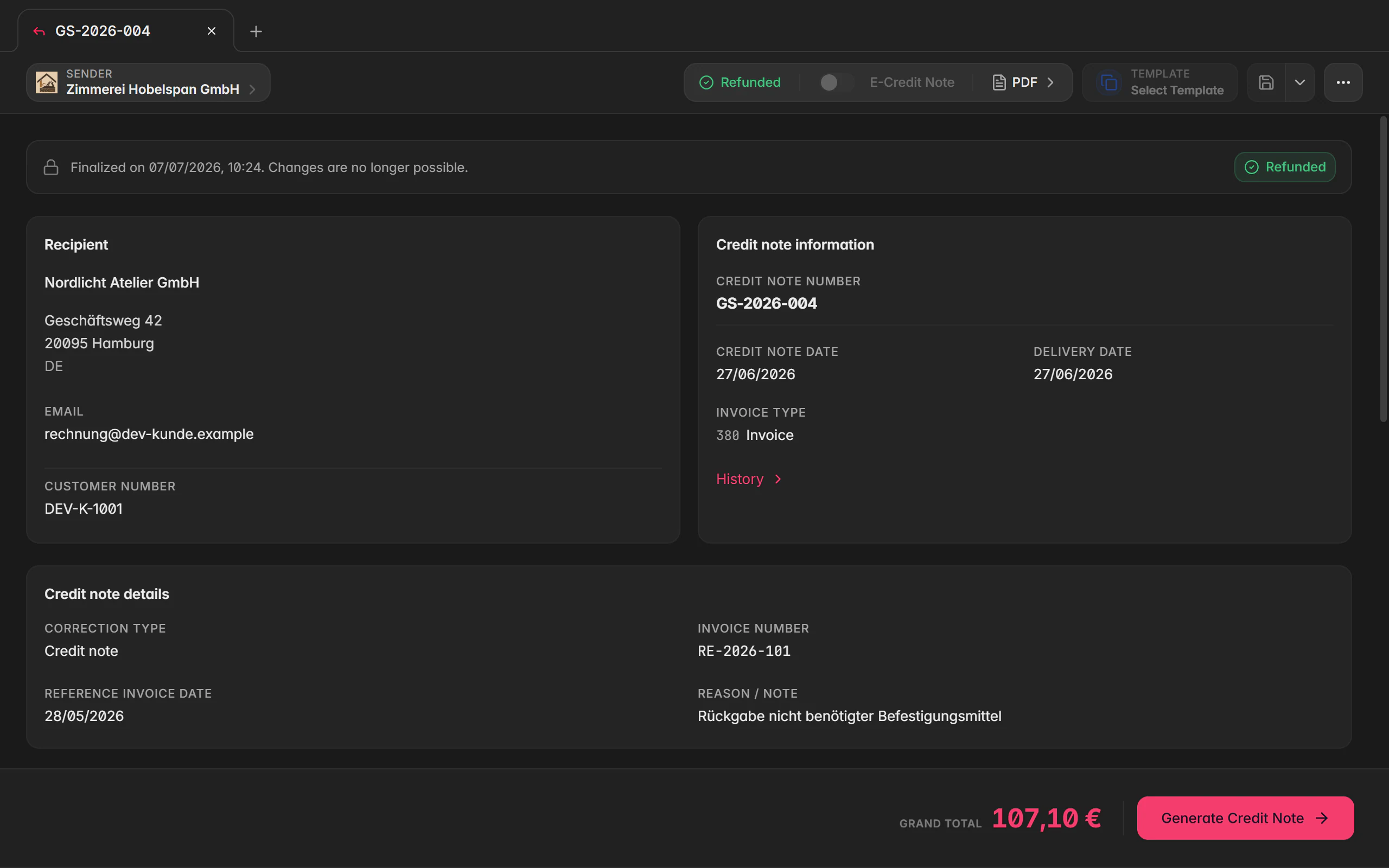Click the 380 Invoice type value

[x=755, y=435]
